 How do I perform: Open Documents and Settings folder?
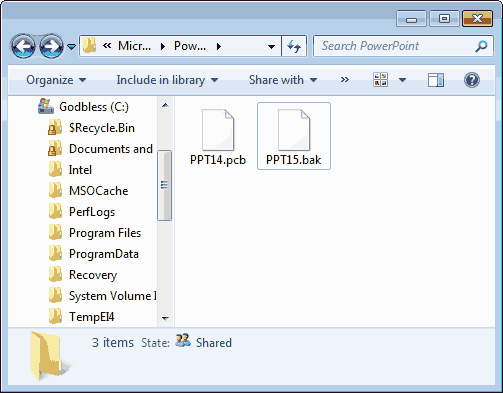click(x=111, y=149)
